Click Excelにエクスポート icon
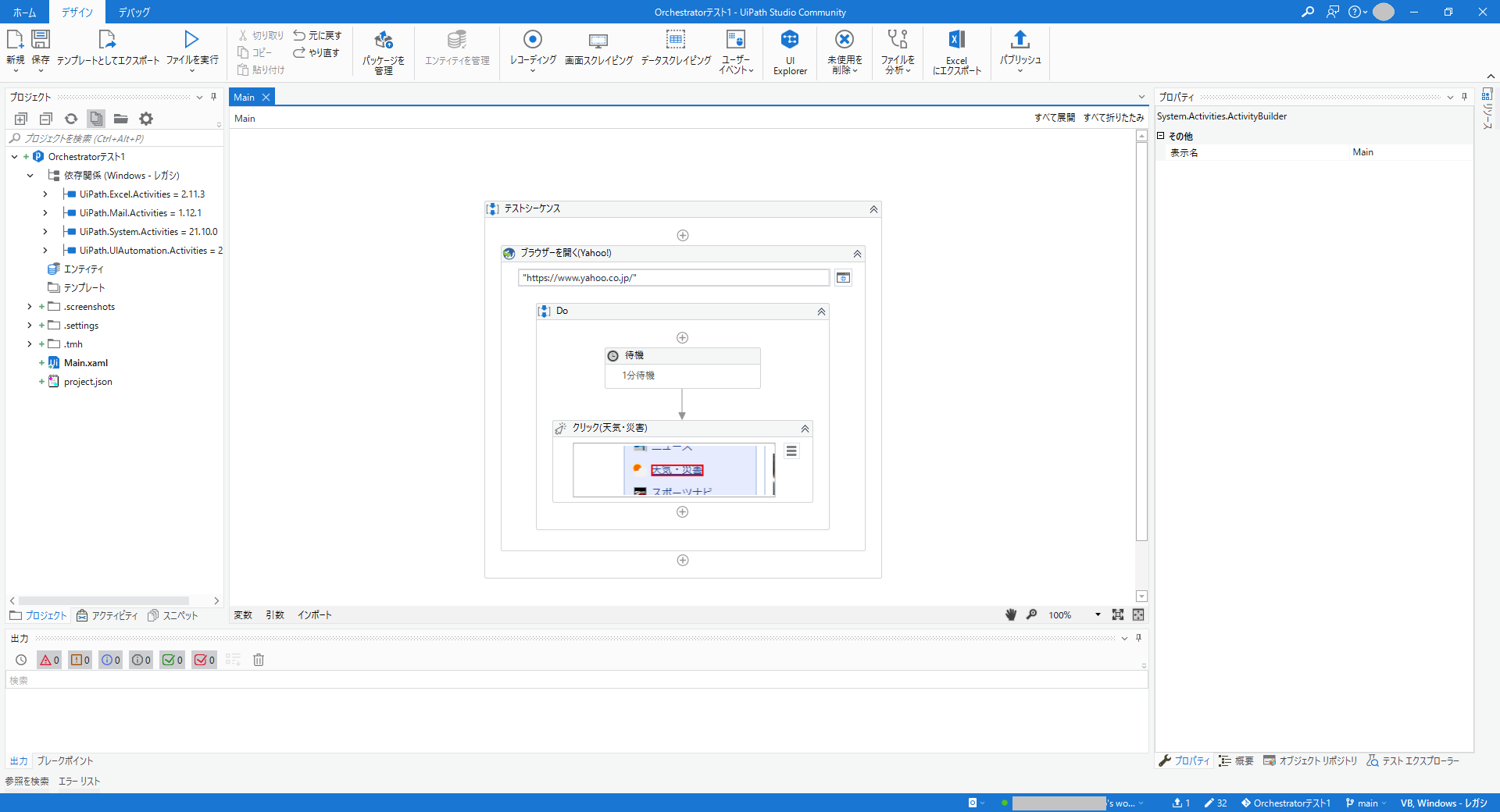This screenshot has width=1500, height=812. pos(957,52)
